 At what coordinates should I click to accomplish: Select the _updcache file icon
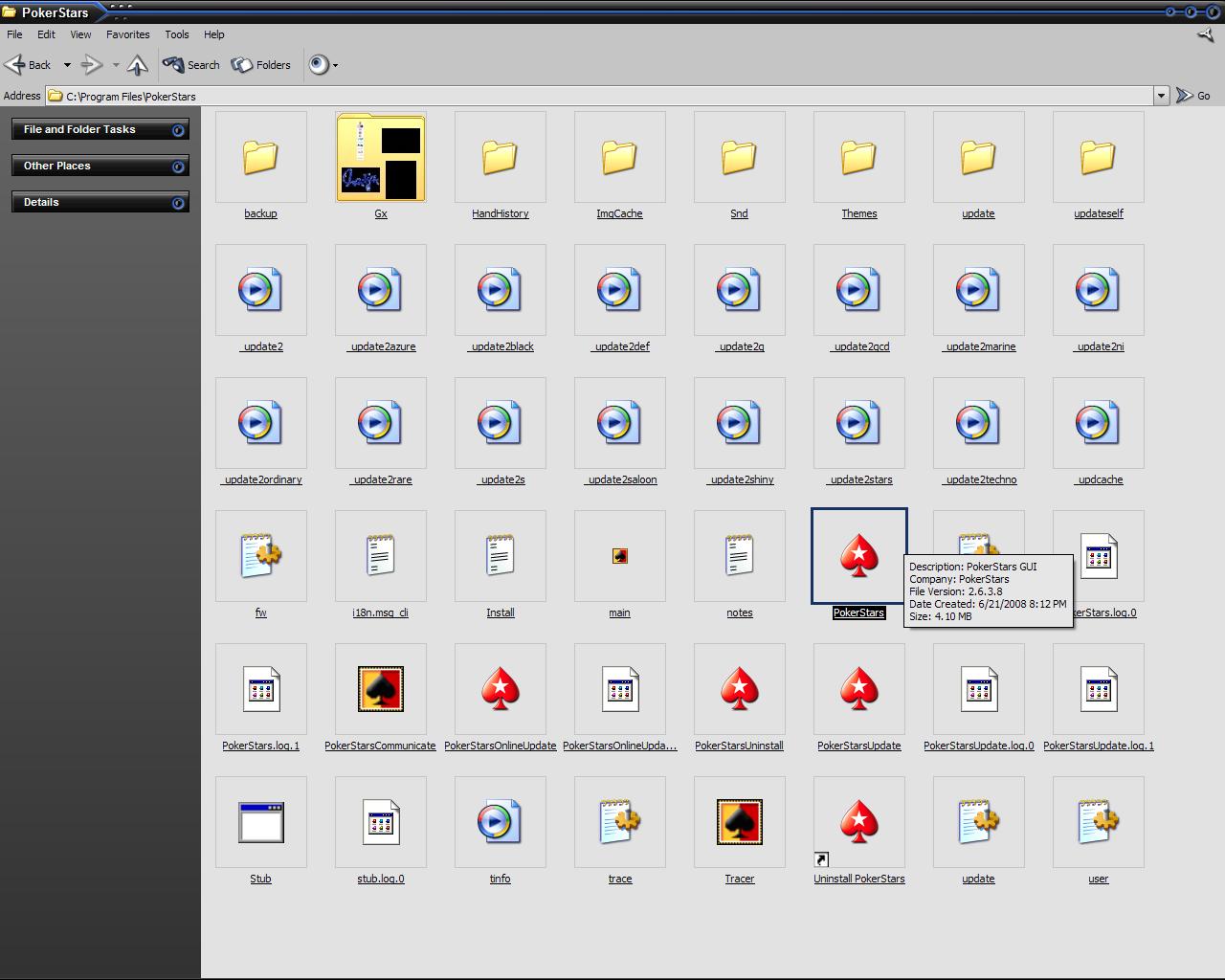click(1098, 423)
